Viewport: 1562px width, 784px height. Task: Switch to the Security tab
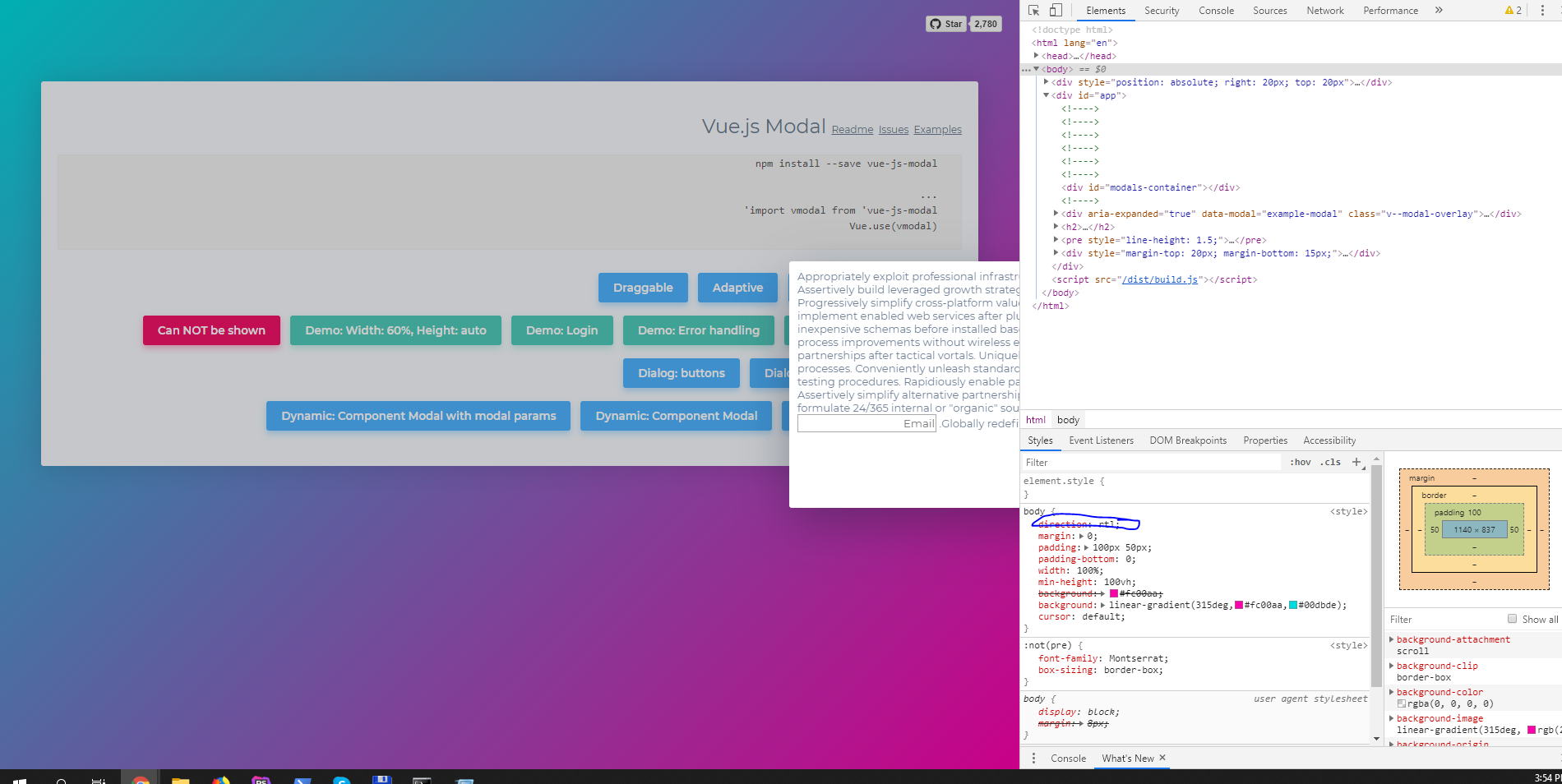coord(1162,11)
